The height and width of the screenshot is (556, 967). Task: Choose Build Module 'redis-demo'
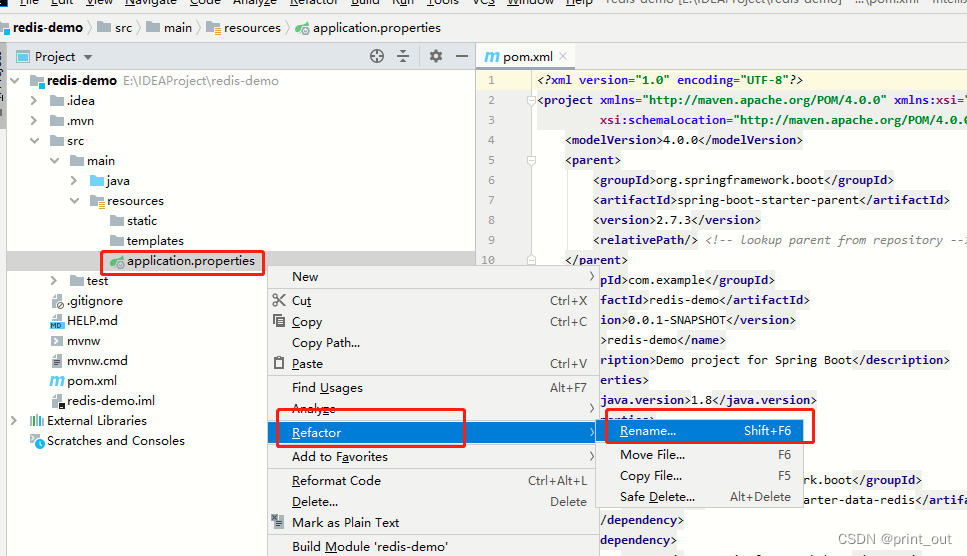click(x=433, y=547)
